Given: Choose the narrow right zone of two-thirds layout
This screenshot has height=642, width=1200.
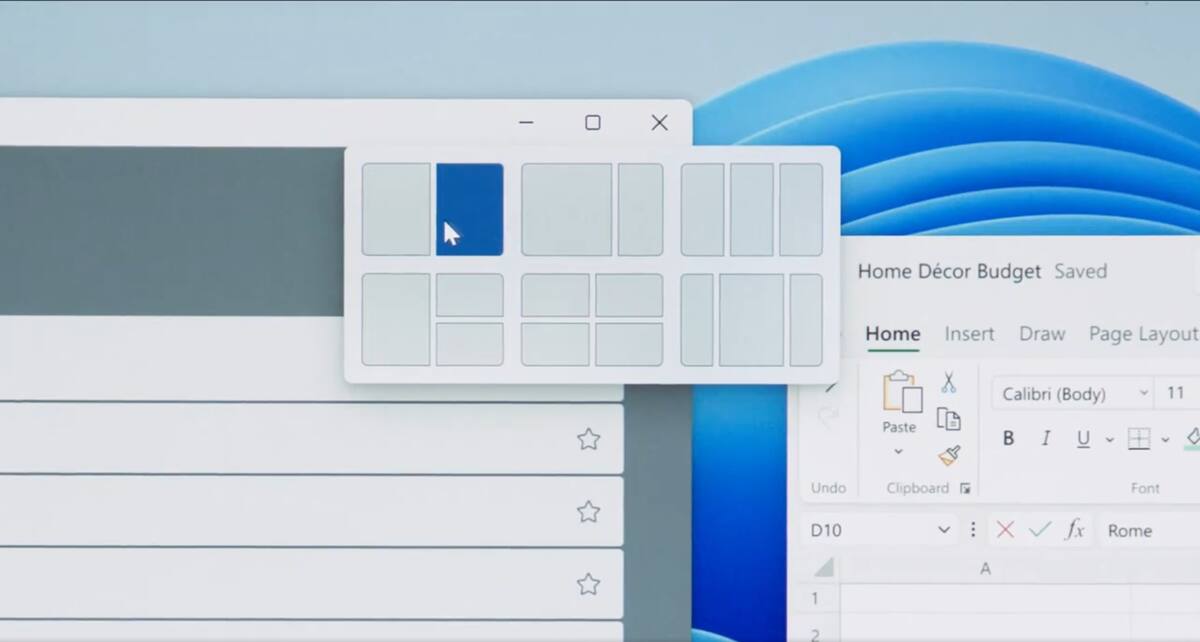Looking at the screenshot, I should point(640,210).
